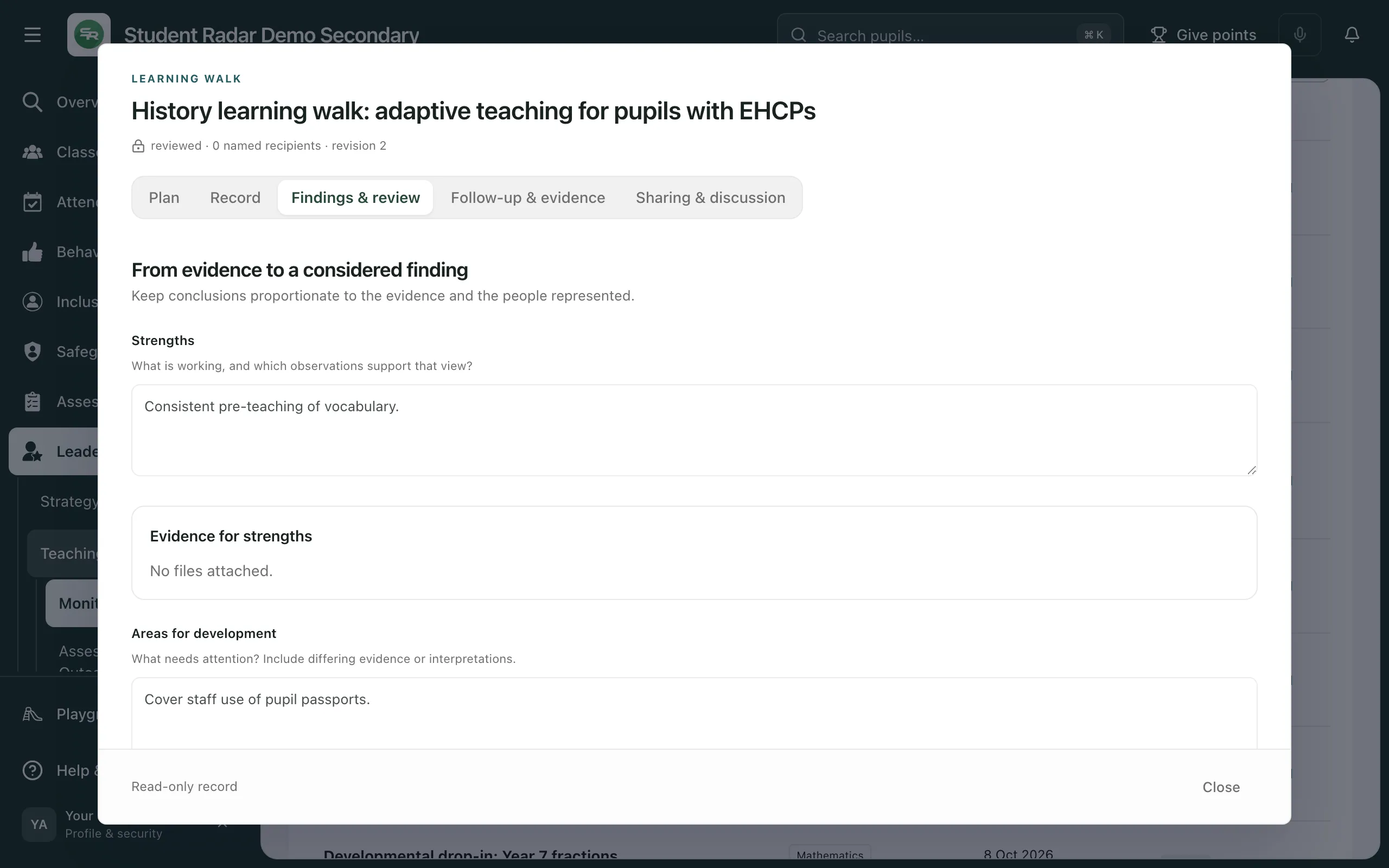Open the Follow-up & evidence tab
This screenshot has width=1389, height=868.
tap(527, 197)
